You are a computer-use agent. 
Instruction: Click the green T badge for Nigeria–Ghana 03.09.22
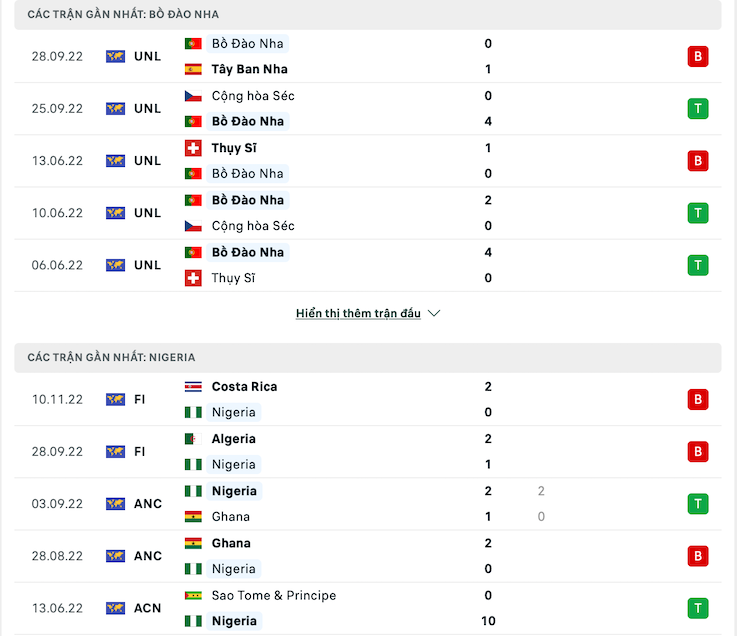tap(697, 504)
